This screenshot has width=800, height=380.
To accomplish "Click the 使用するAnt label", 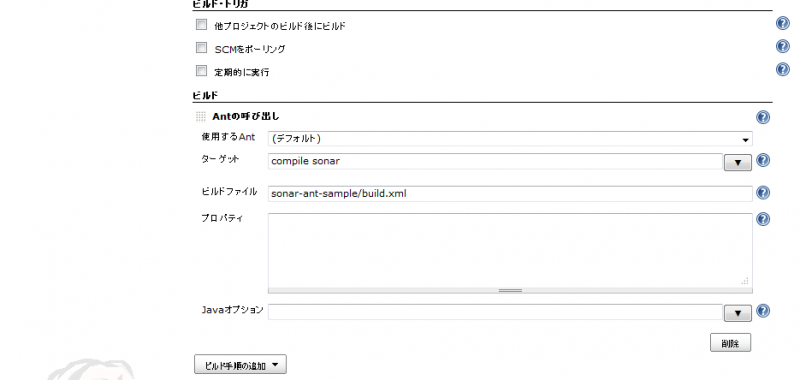I will coord(228,137).
